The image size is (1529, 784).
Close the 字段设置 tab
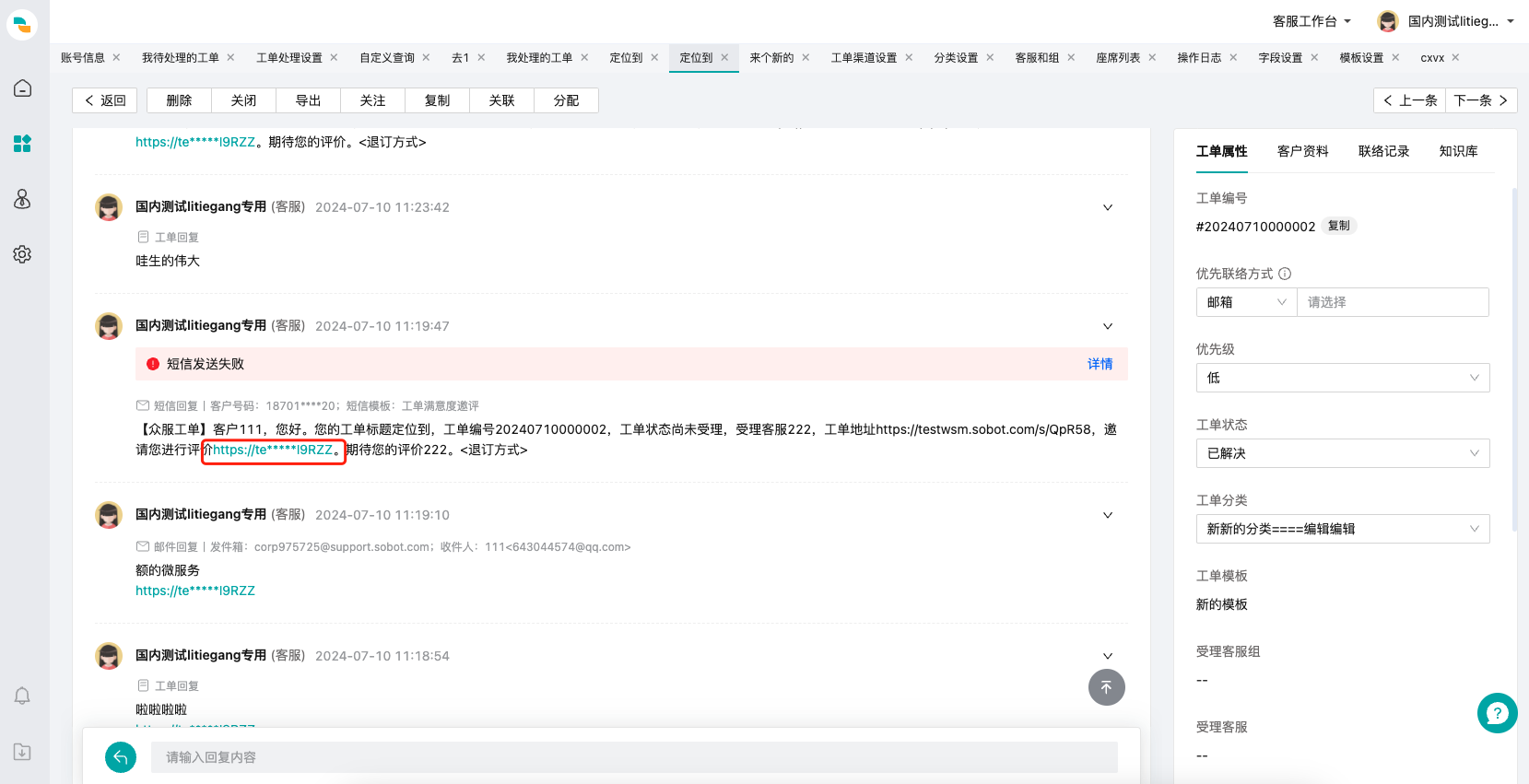pyautogui.click(x=1314, y=57)
